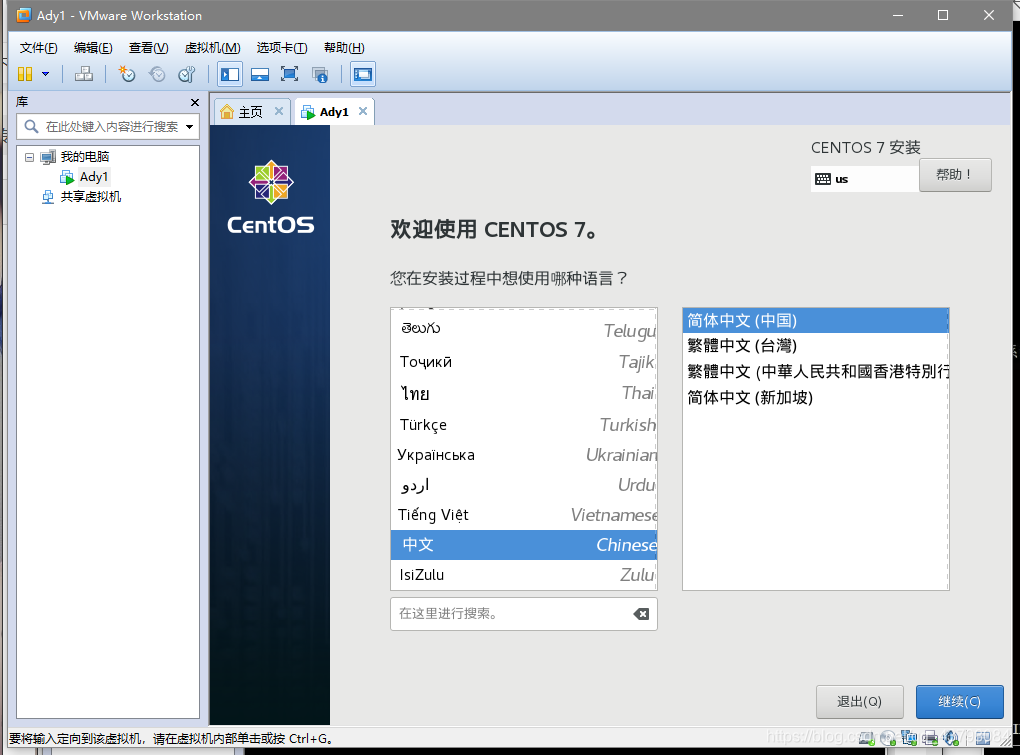
Task: Open the power options dropdown arrow
Action: click(x=46, y=74)
